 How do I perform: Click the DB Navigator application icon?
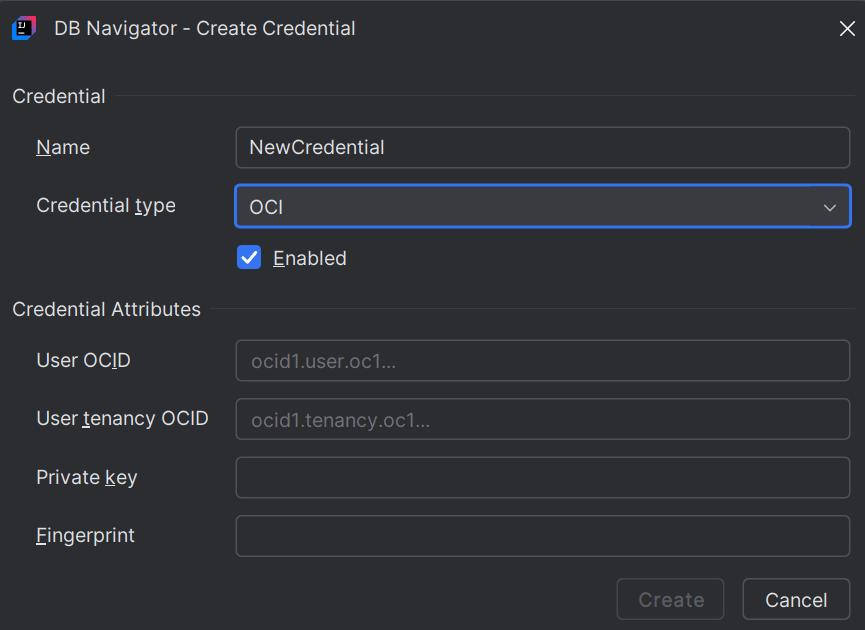(24, 28)
